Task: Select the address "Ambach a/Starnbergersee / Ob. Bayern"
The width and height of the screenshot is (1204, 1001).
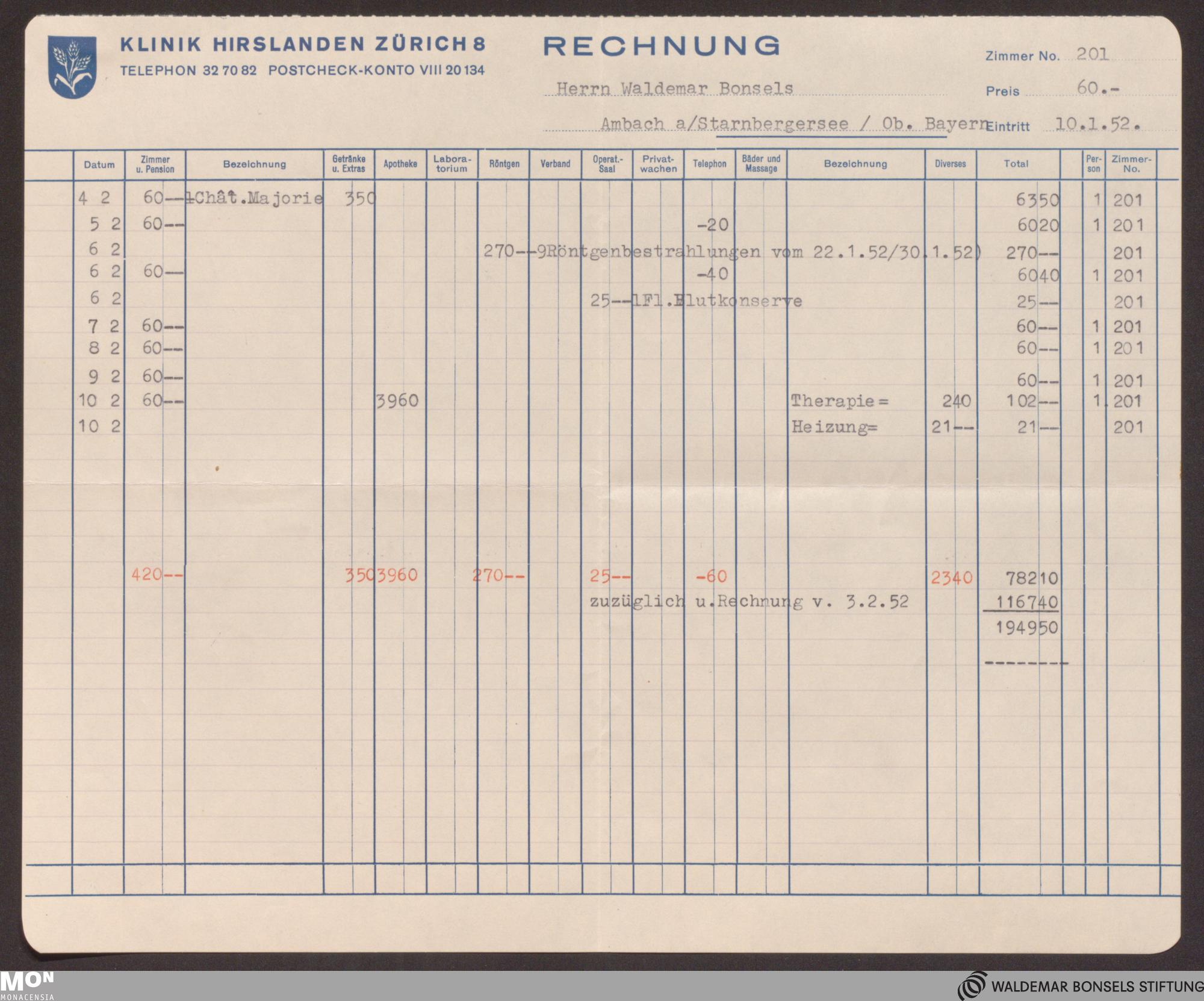Action: tap(795, 124)
